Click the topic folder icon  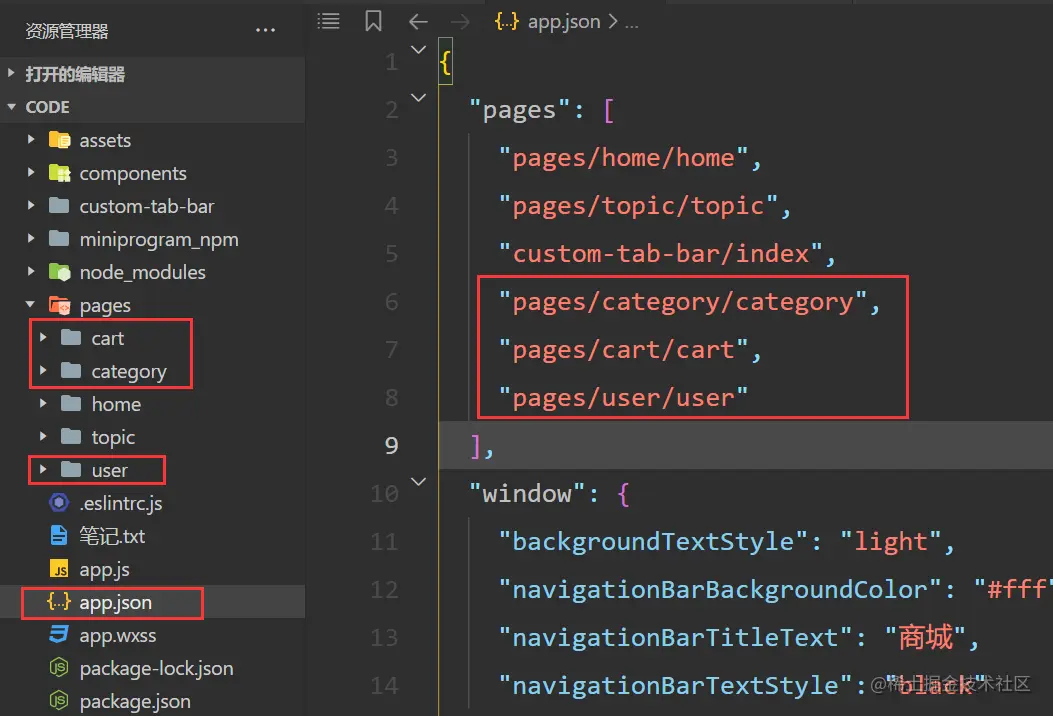pyautogui.click(x=71, y=436)
